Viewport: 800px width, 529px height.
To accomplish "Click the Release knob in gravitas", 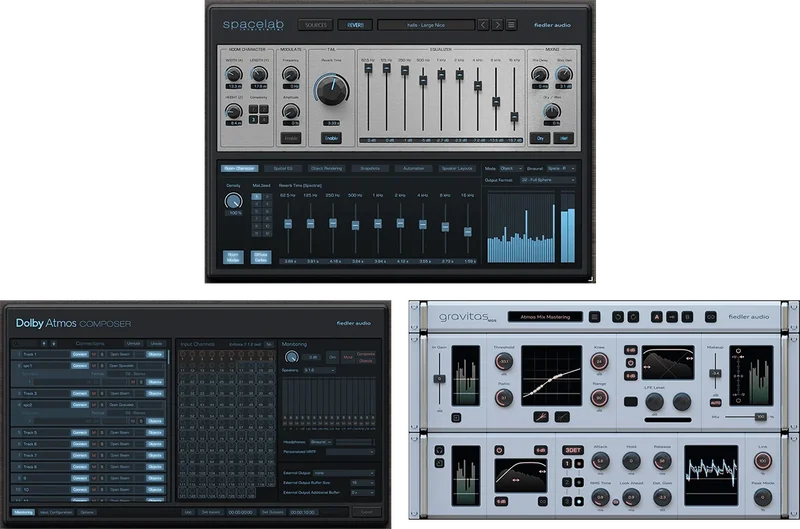I will pos(662,461).
